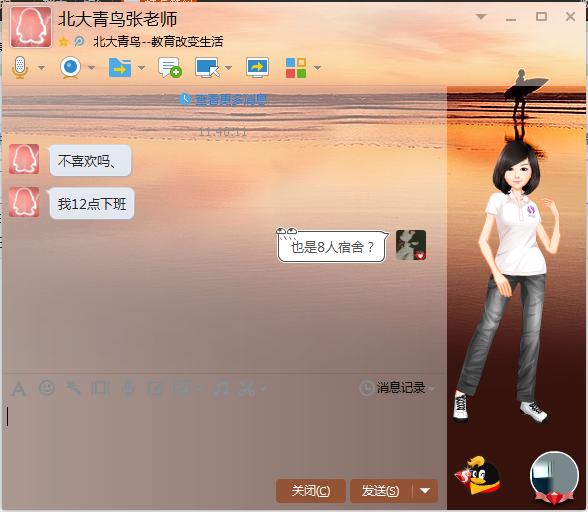The width and height of the screenshot is (588, 512).
Task: Send a window shake nudge
Action: coord(100,388)
